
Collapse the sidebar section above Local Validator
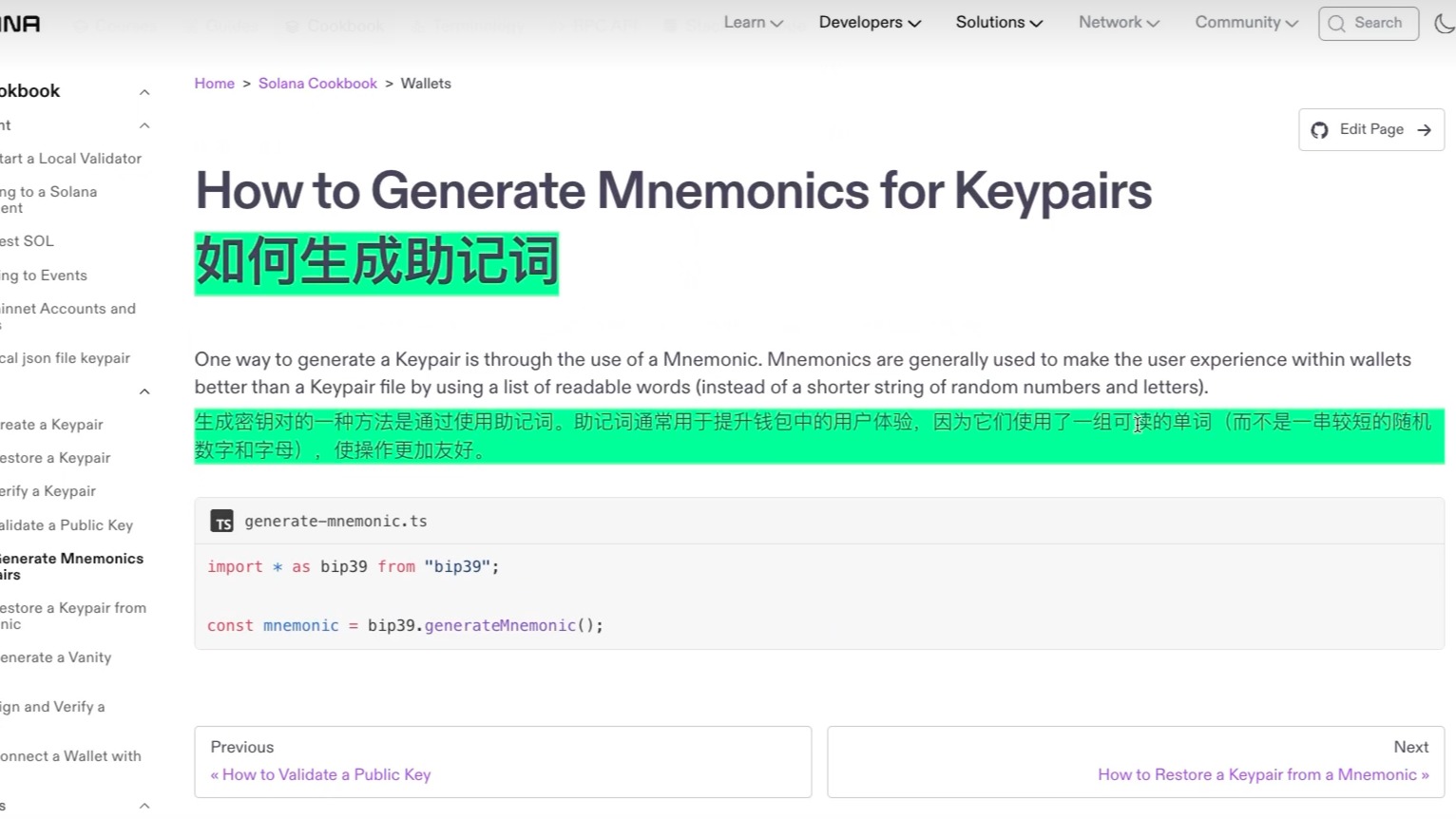[144, 125]
